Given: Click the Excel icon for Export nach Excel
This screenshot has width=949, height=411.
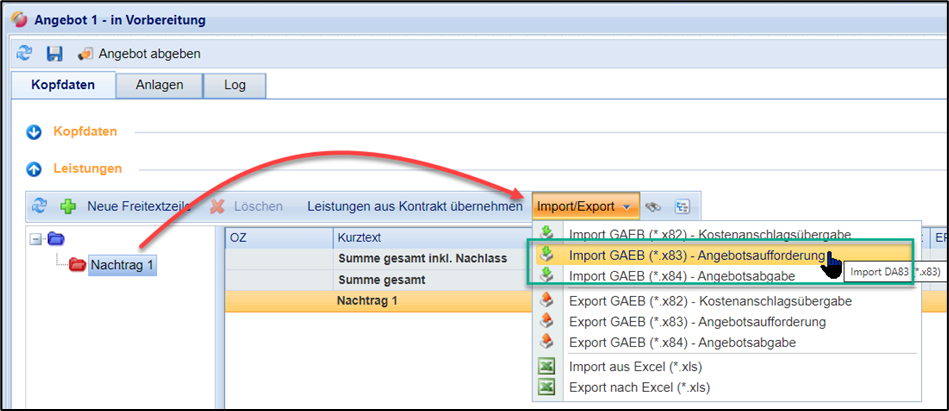Looking at the screenshot, I should pos(547,387).
